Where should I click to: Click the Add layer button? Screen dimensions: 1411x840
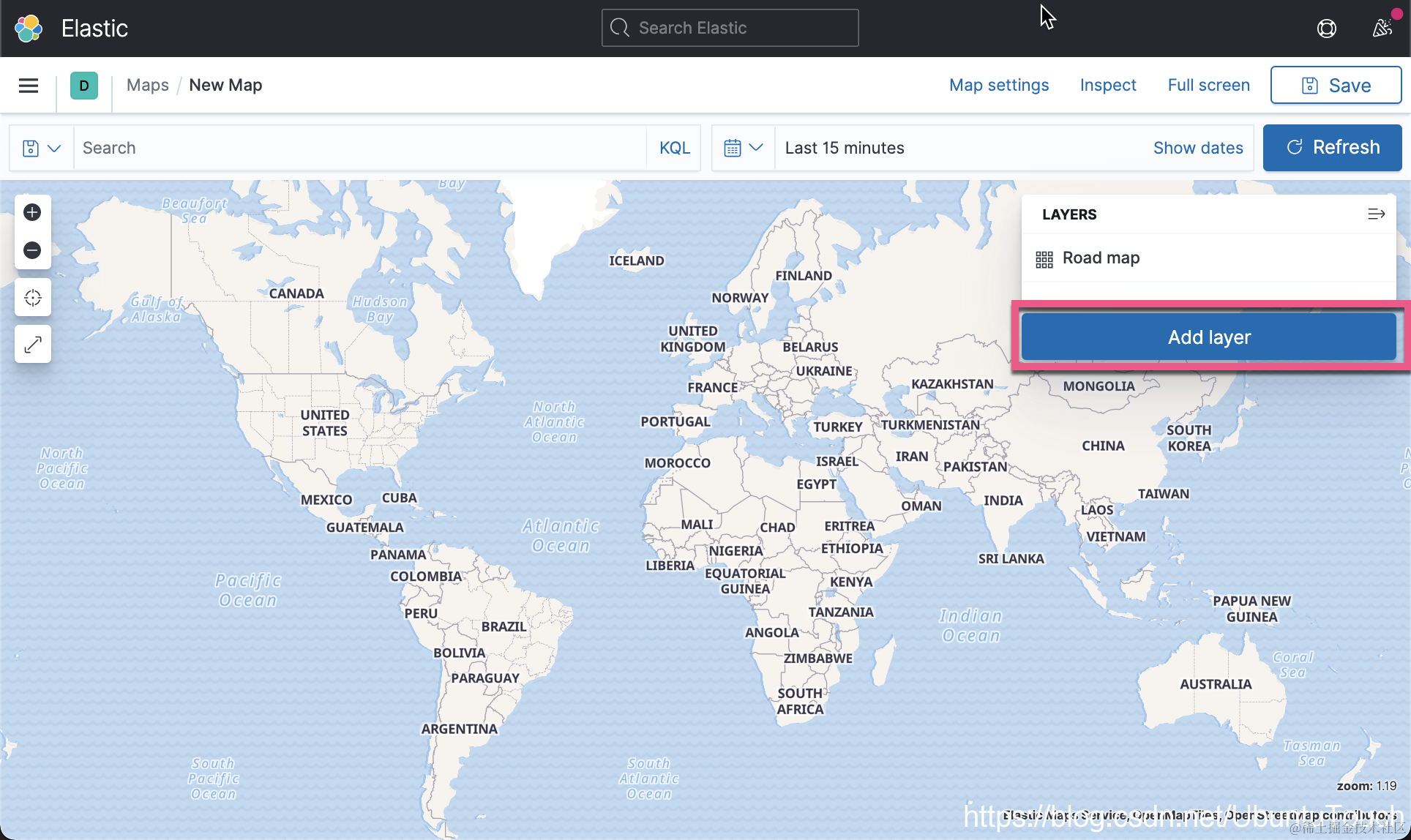tap(1208, 337)
